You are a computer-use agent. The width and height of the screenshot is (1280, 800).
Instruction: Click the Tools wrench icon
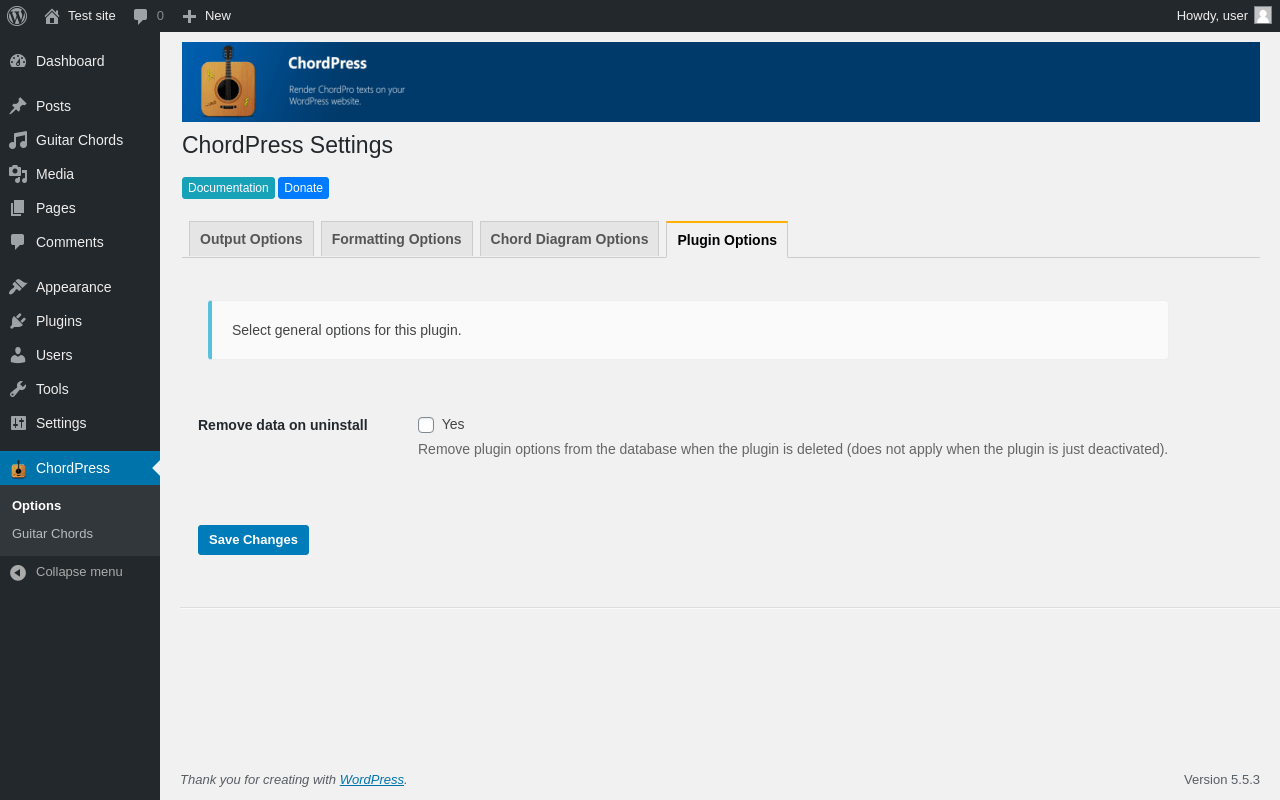[x=18, y=389]
